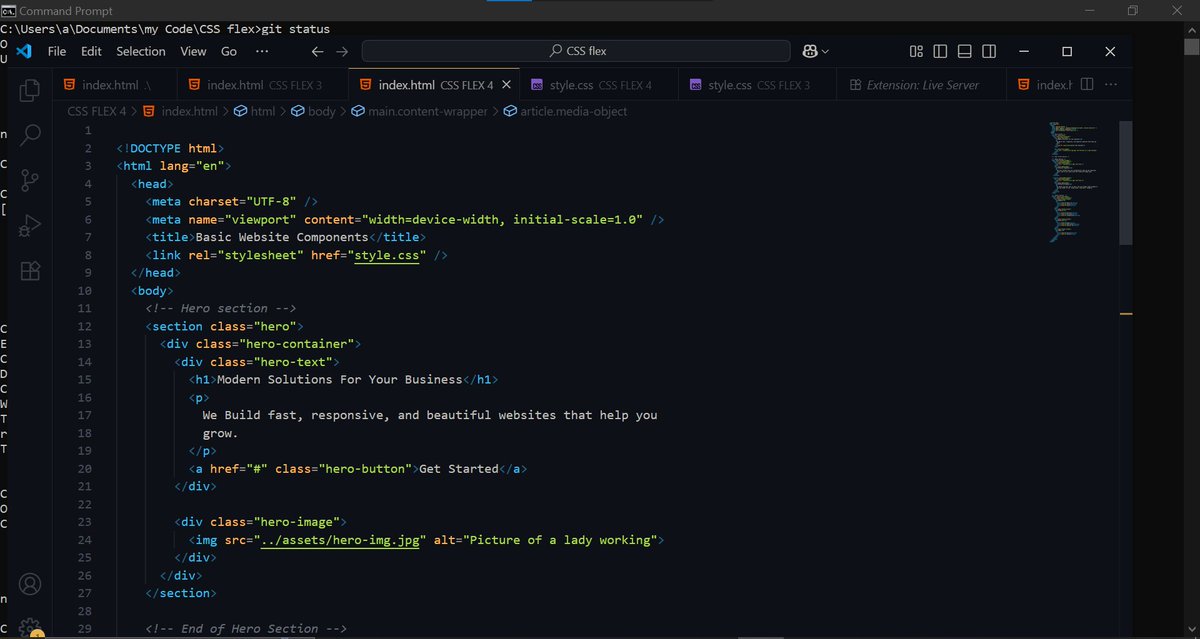Click "git status" in Command Prompt window

click(x=295, y=29)
